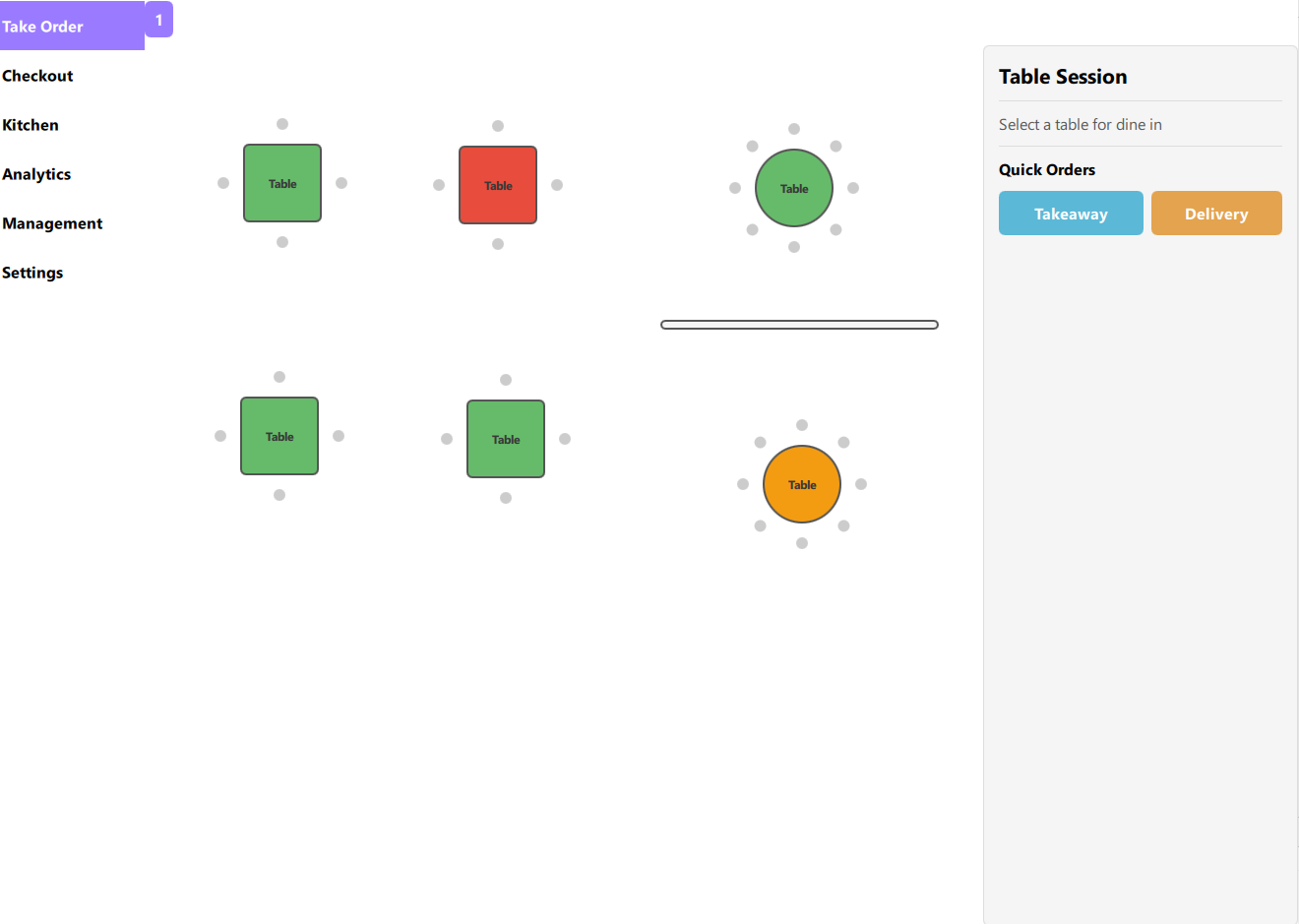The height and width of the screenshot is (924, 1299).
Task: Go to the Checkout page
Action: pyautogui.click(x=37, y=76)
